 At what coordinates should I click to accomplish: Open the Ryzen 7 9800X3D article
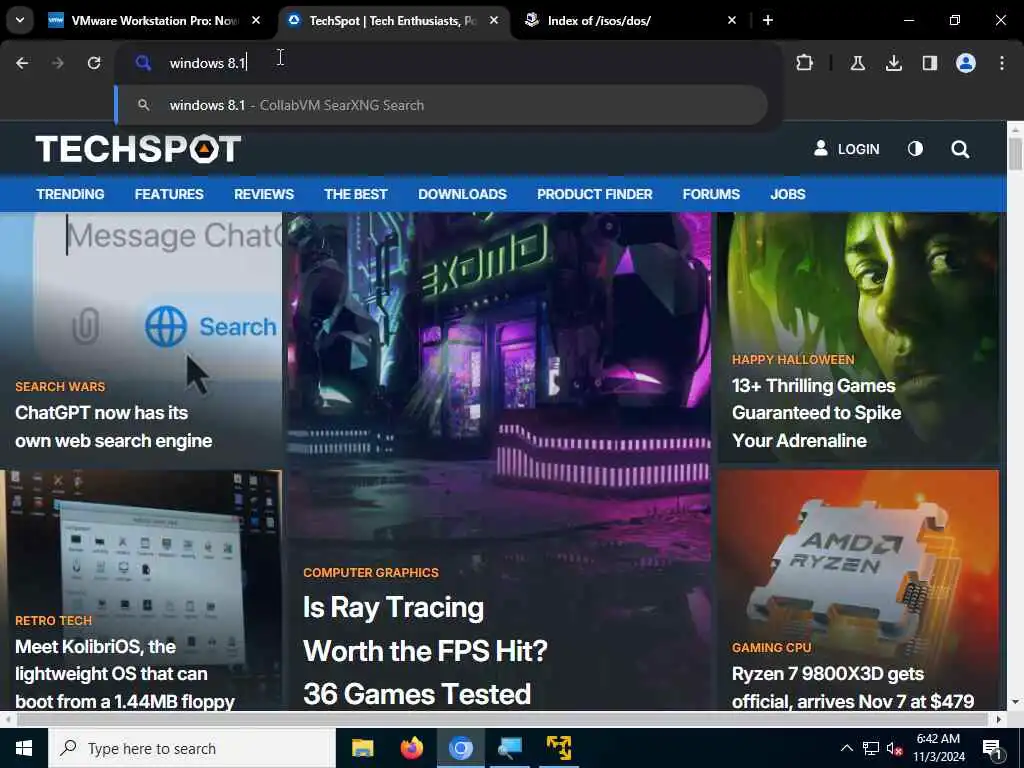[853, 688]
